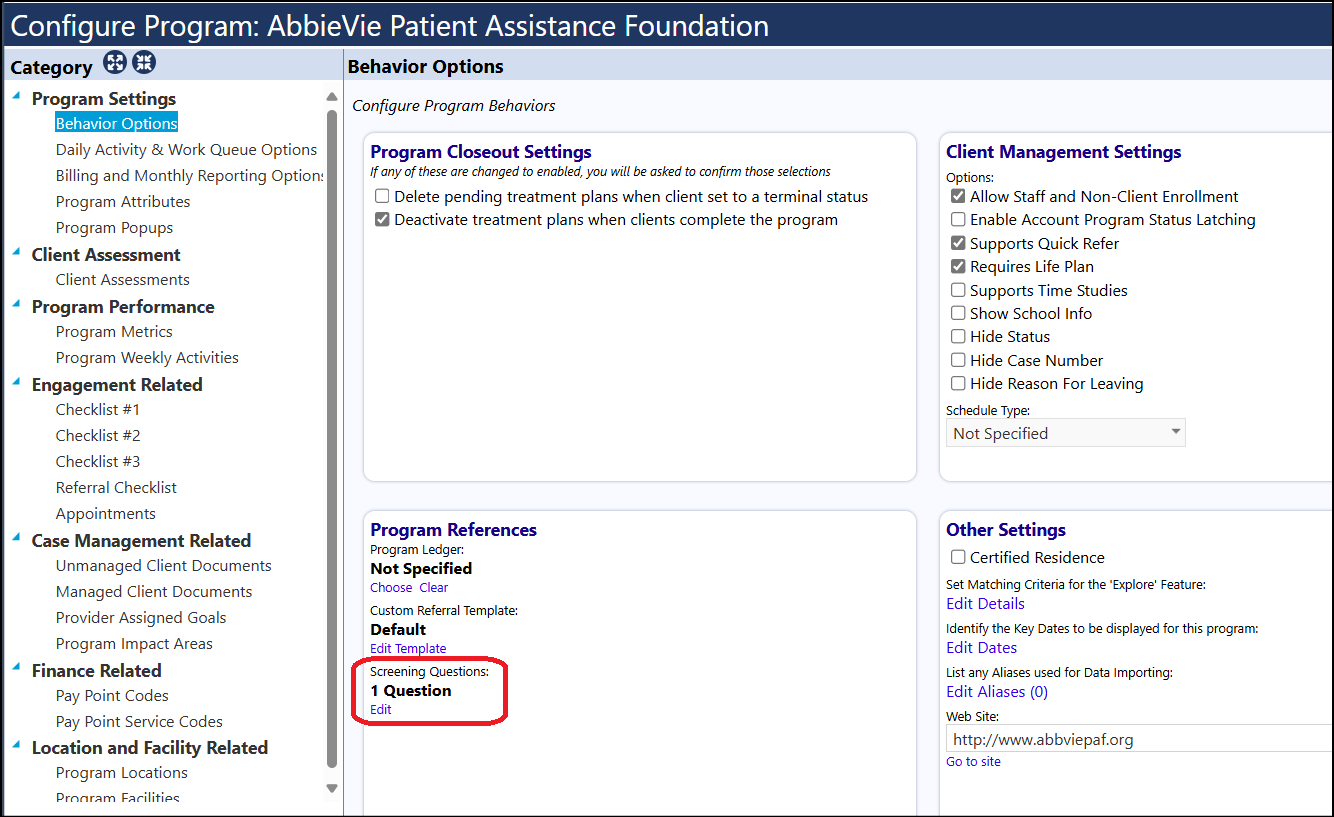Enable Delete pending treatment plans checkbox
The width and height of the screenshot is (1334, 817).
(382, 197)
